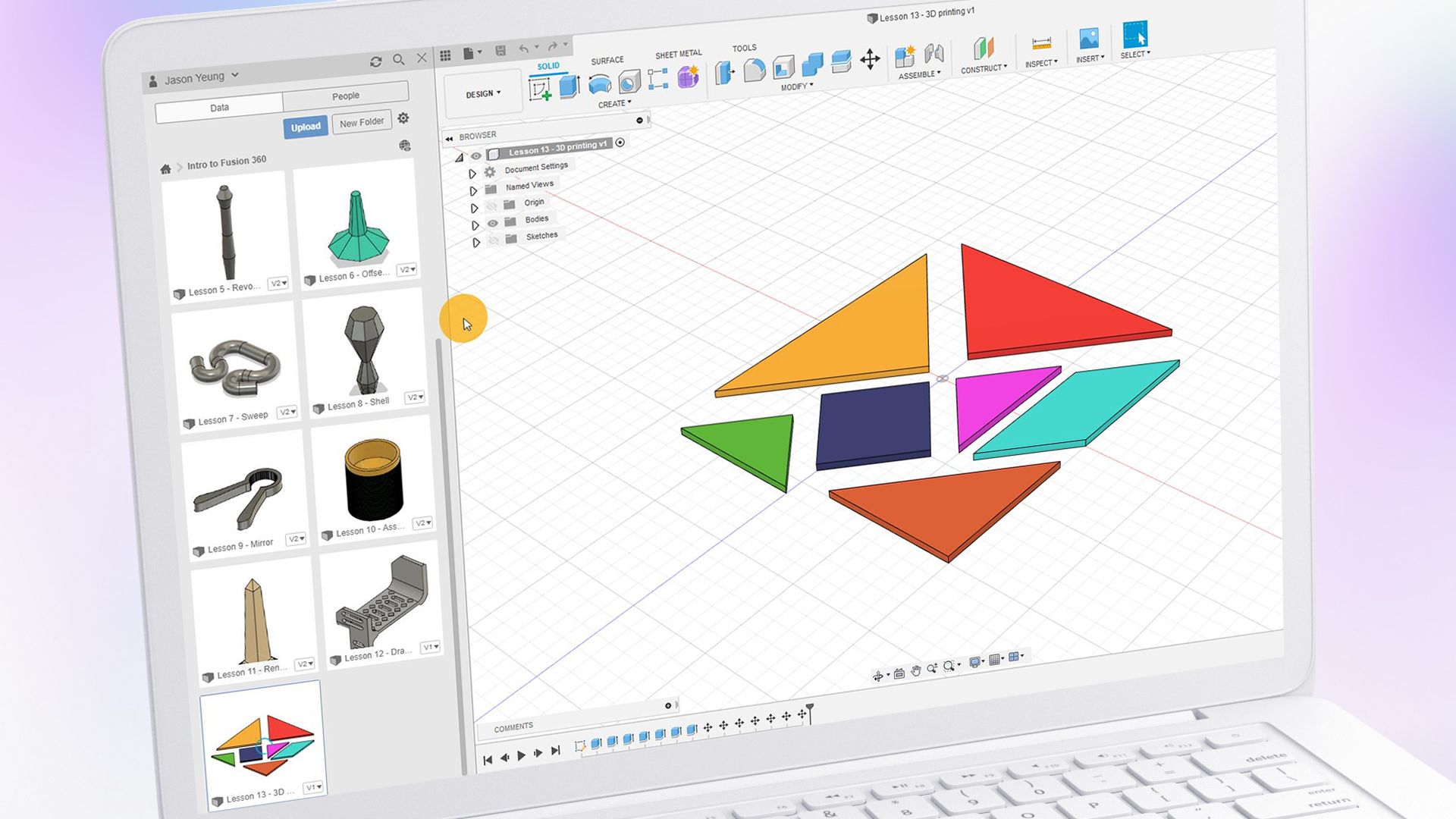Screen dimensions: 1456x819
Task: Switch to the People tab
Action: pyautogui.click(x=346, y=96)
